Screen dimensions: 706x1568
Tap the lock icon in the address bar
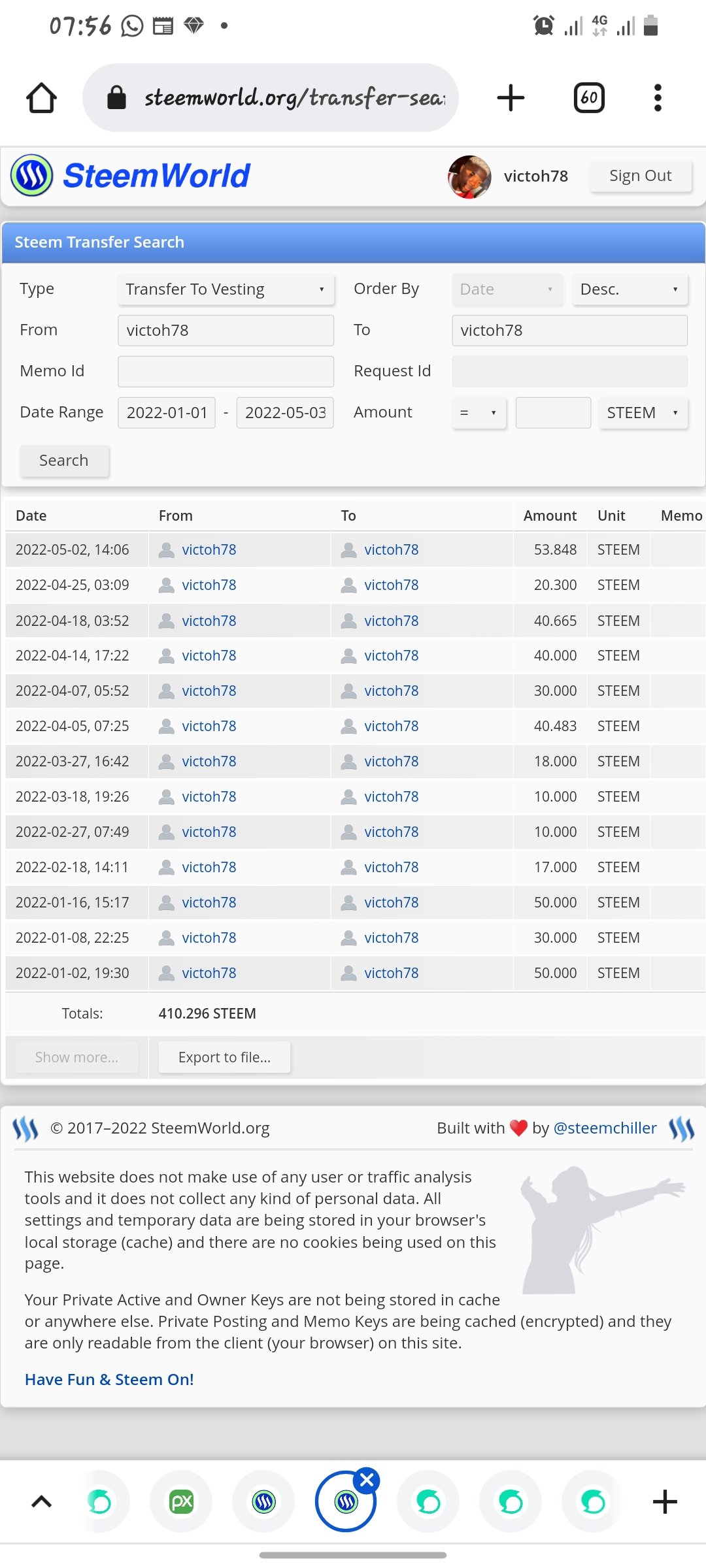pos(116,98)
